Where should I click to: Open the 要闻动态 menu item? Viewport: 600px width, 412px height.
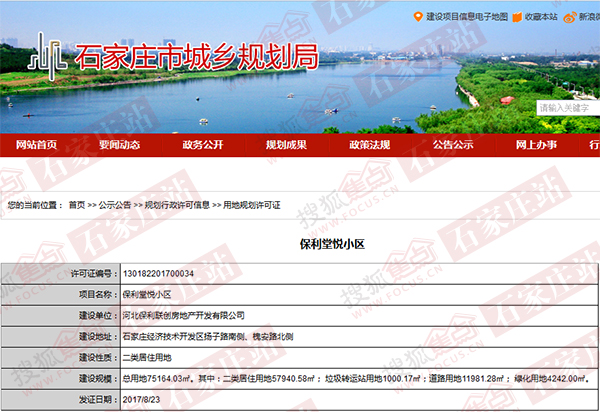(119, 145)
